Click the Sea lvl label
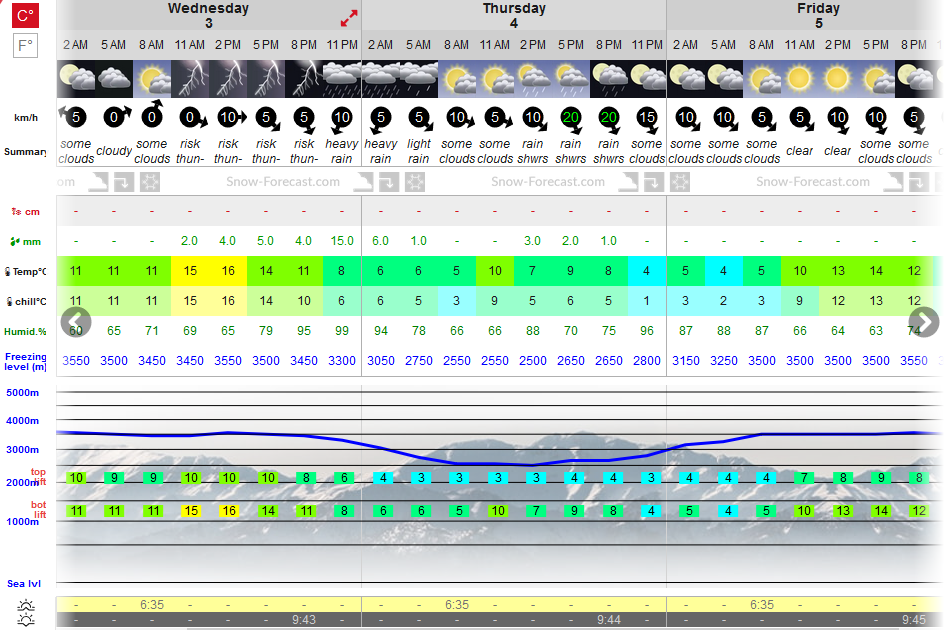This screenshot has height=630, width=944. (x=24, y=584)
